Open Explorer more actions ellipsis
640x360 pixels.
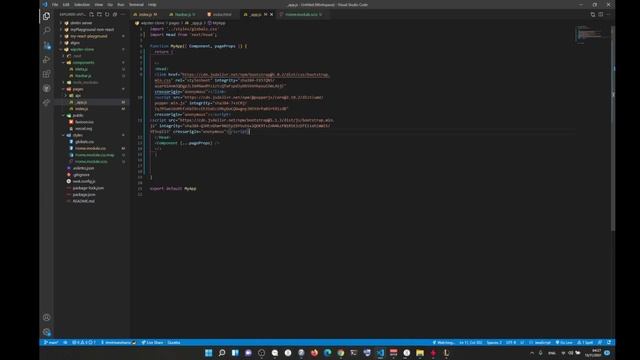122,14
